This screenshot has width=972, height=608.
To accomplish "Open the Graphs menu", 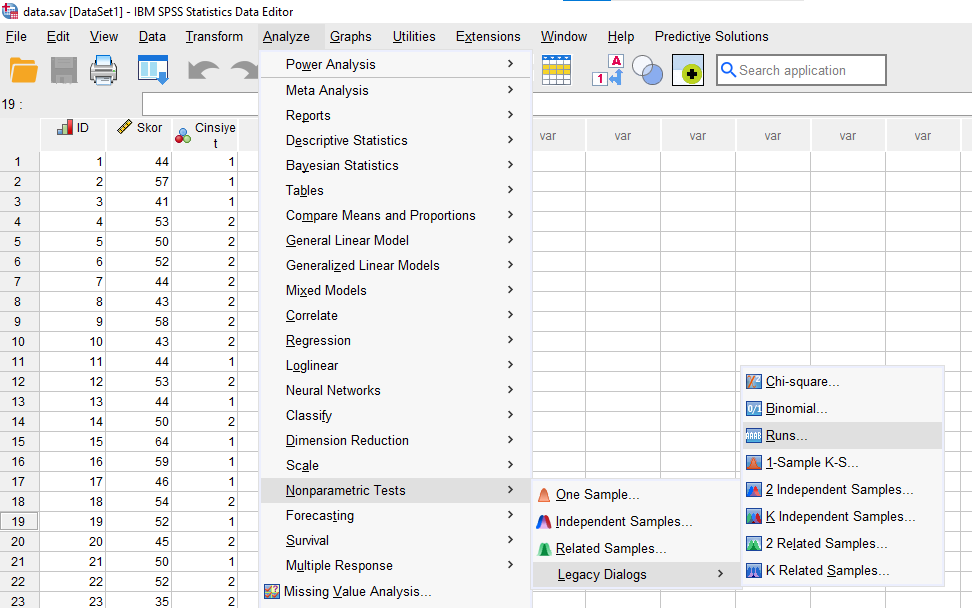I will [350, 37].
